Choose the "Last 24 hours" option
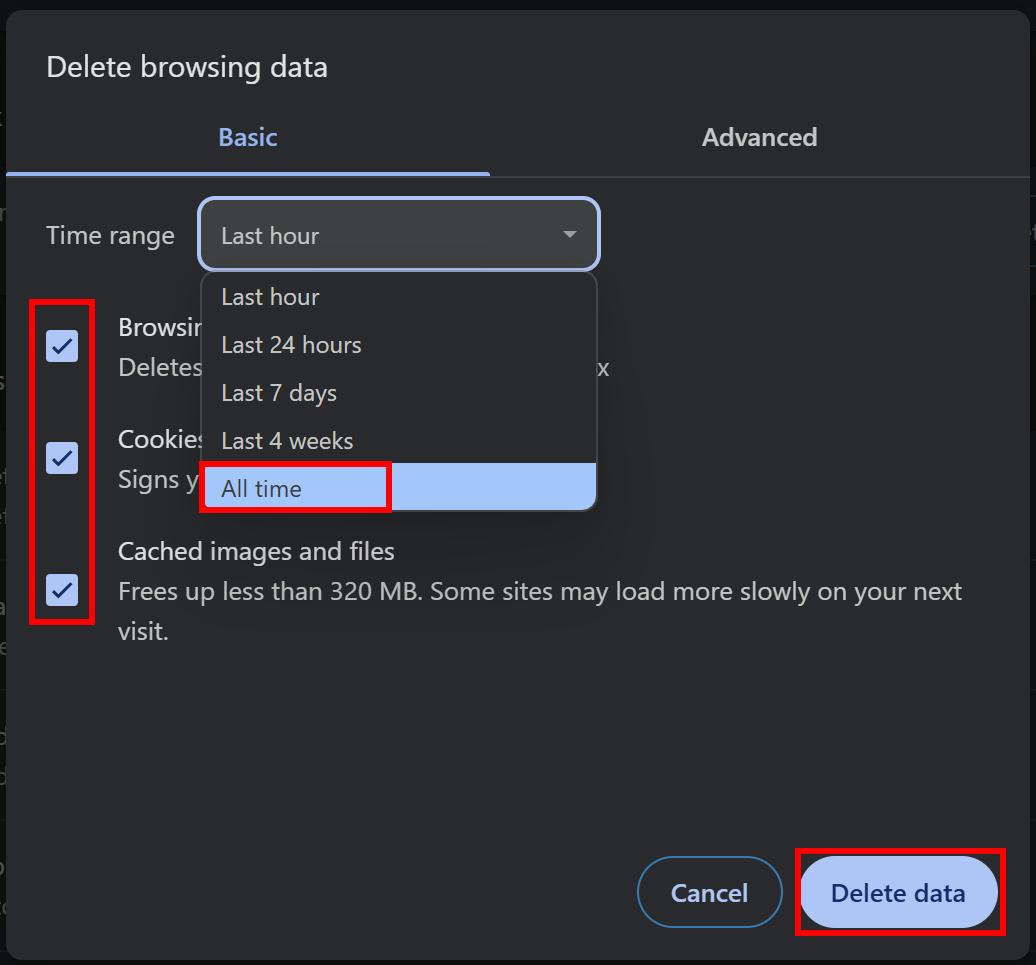Image resolution: width=1036 pixels, height=965 pixels. pos(291,345)
